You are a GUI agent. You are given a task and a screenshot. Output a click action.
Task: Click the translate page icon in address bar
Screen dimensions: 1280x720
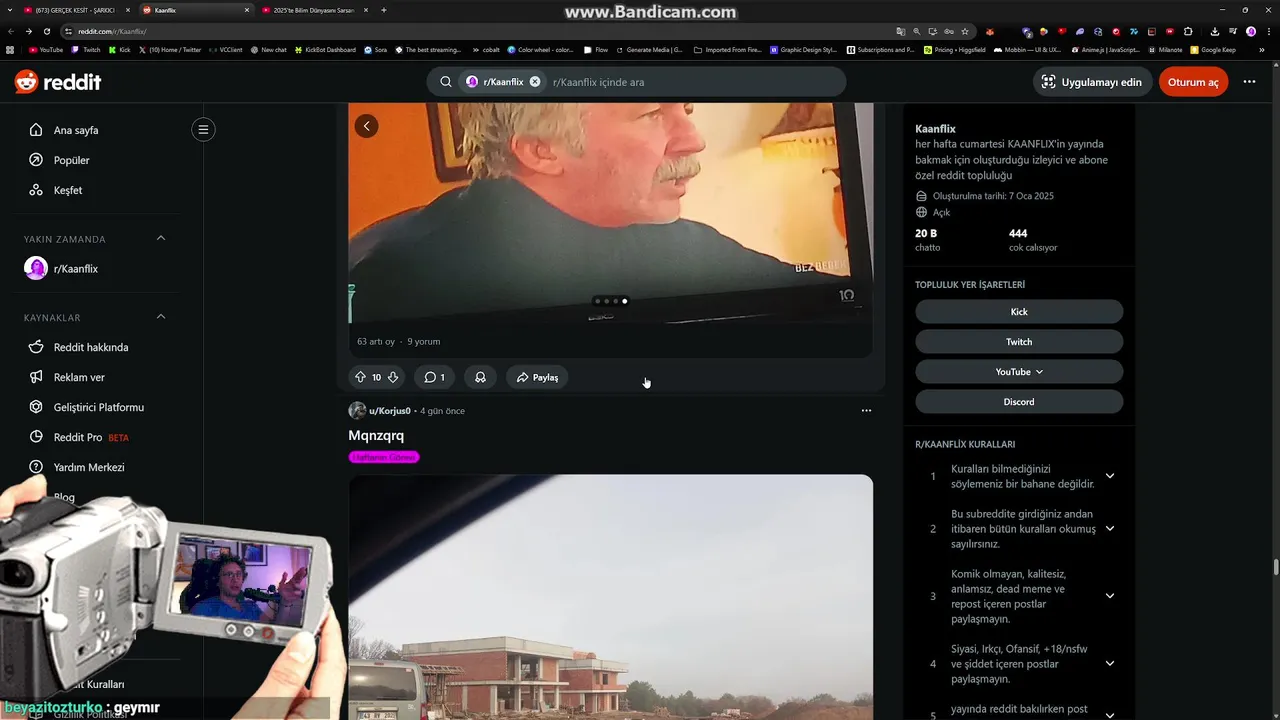900,31
